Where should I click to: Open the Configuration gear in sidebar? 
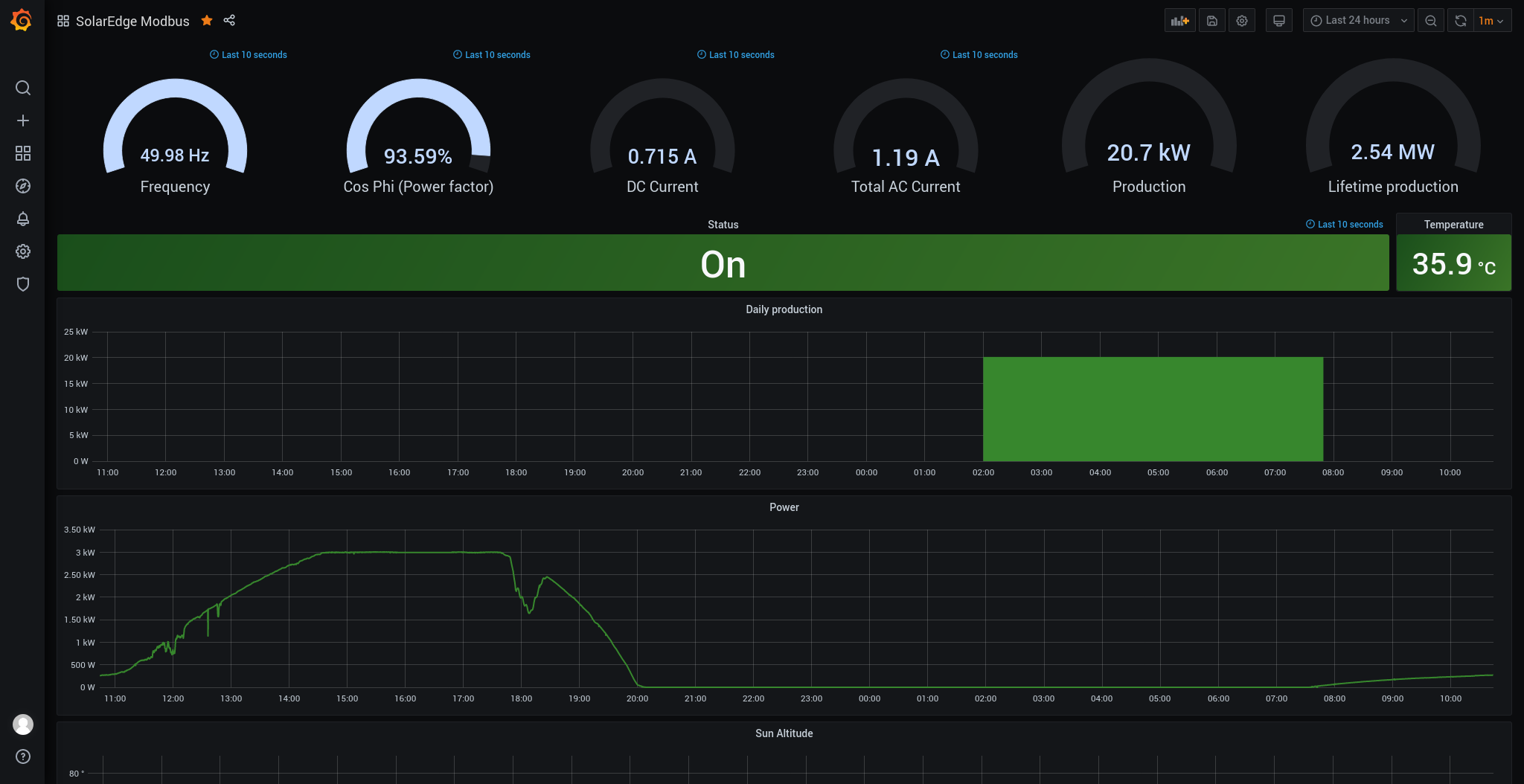(x=23, y=251)
